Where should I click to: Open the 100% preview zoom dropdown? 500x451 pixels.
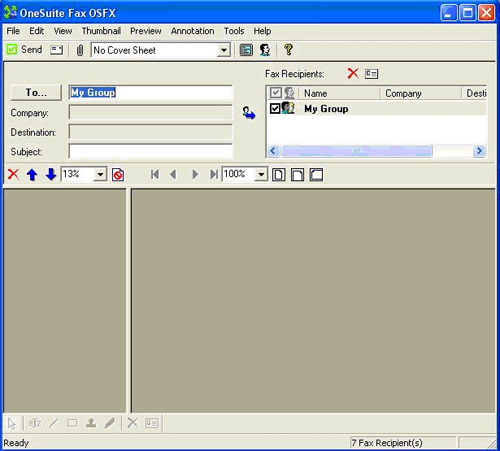[261, 174]
